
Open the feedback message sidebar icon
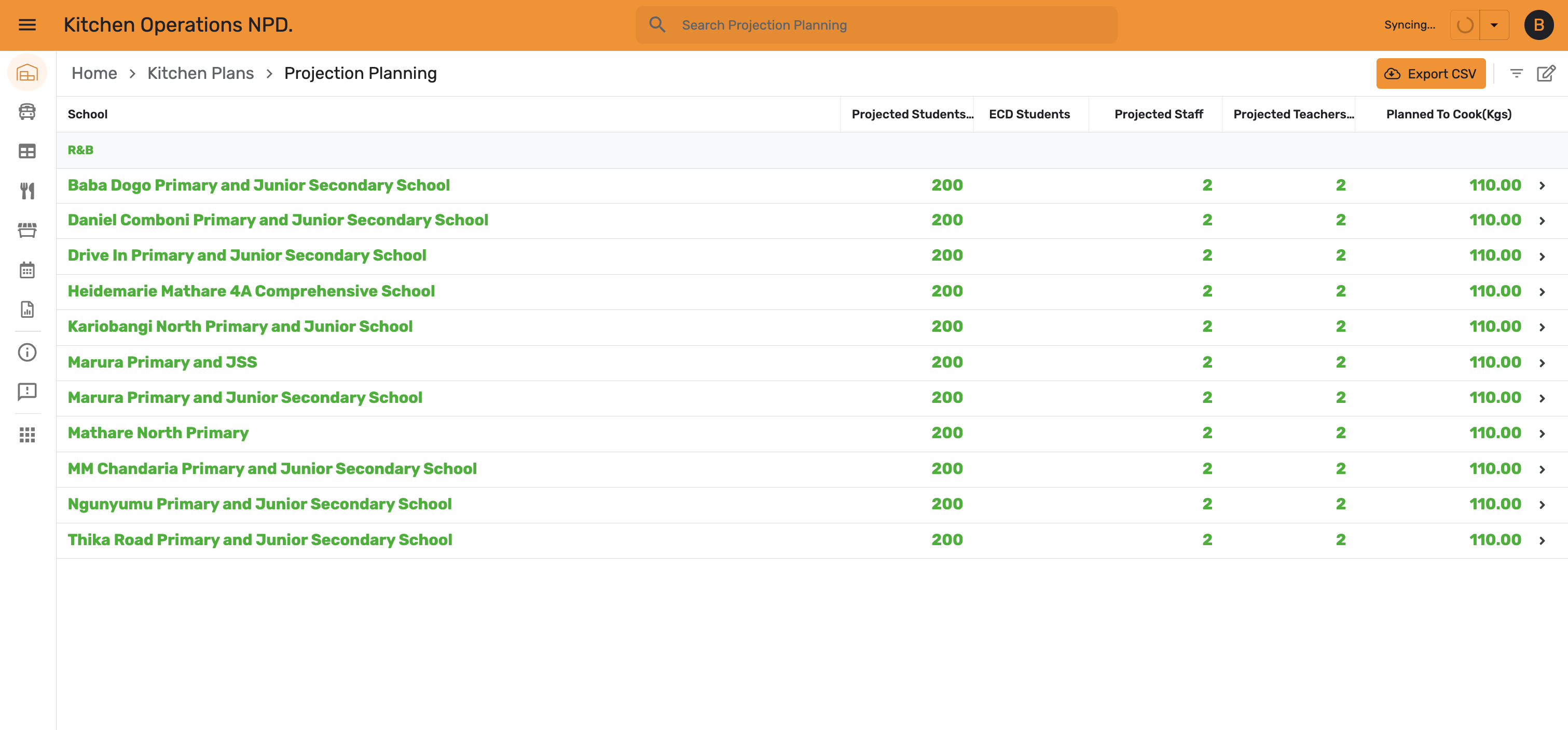click(27, 392)
